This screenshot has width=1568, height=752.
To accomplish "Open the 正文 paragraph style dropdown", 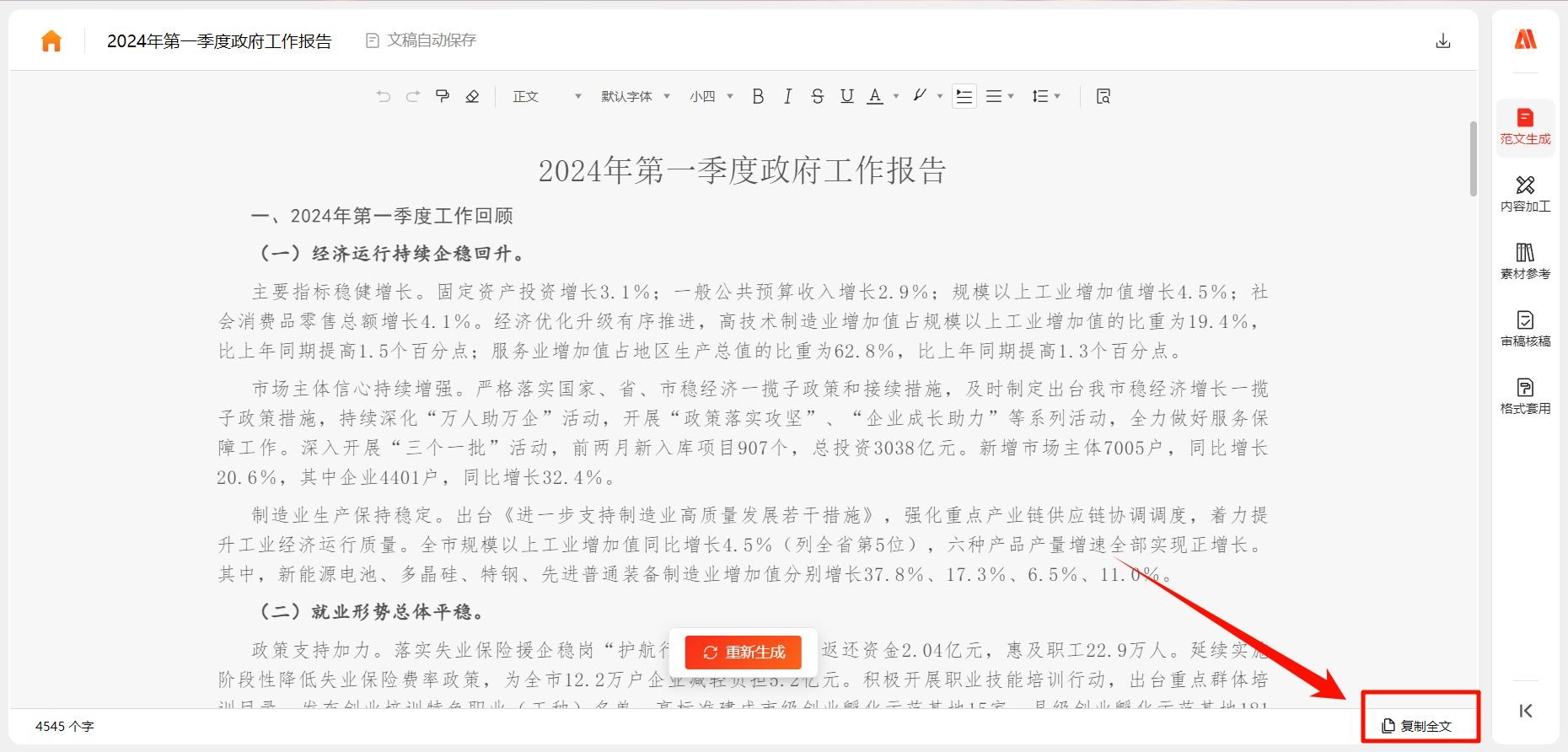I will (546, 96).
